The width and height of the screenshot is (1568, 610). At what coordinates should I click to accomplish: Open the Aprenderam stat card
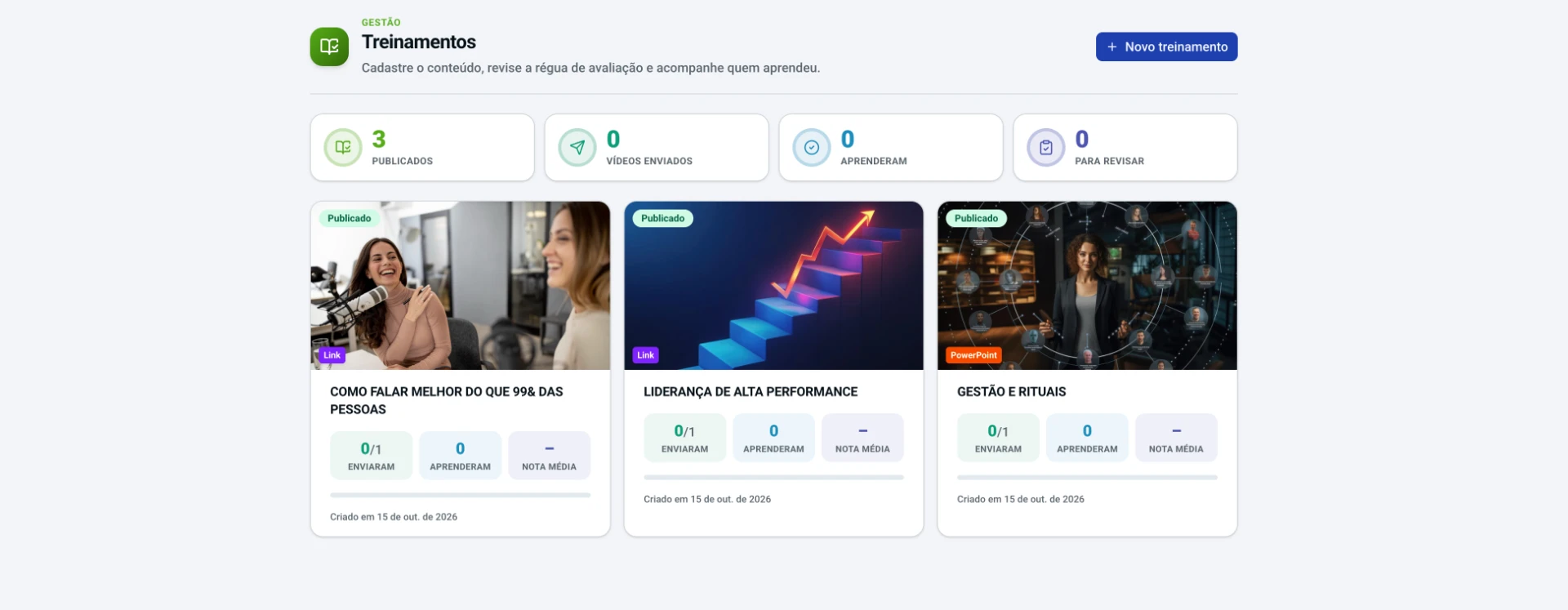[891, 148]
